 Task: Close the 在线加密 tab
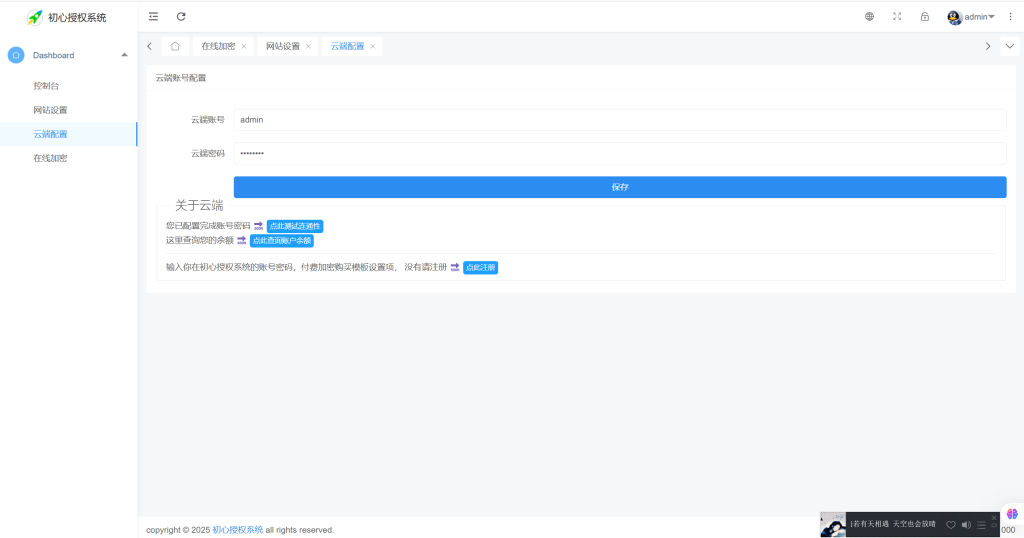[x=244, y=46]
